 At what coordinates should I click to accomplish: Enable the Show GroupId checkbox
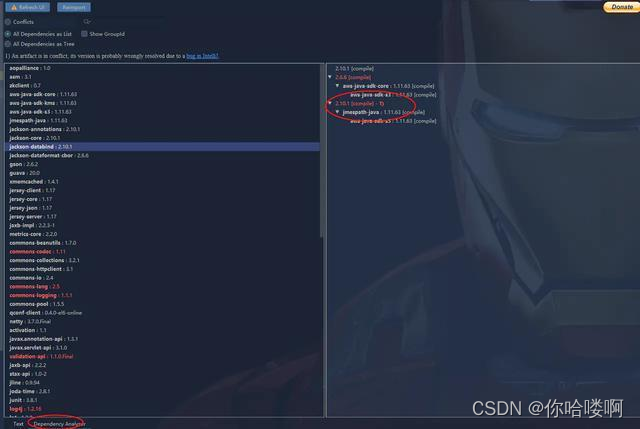pyautogui.click(x=84, y=34)
